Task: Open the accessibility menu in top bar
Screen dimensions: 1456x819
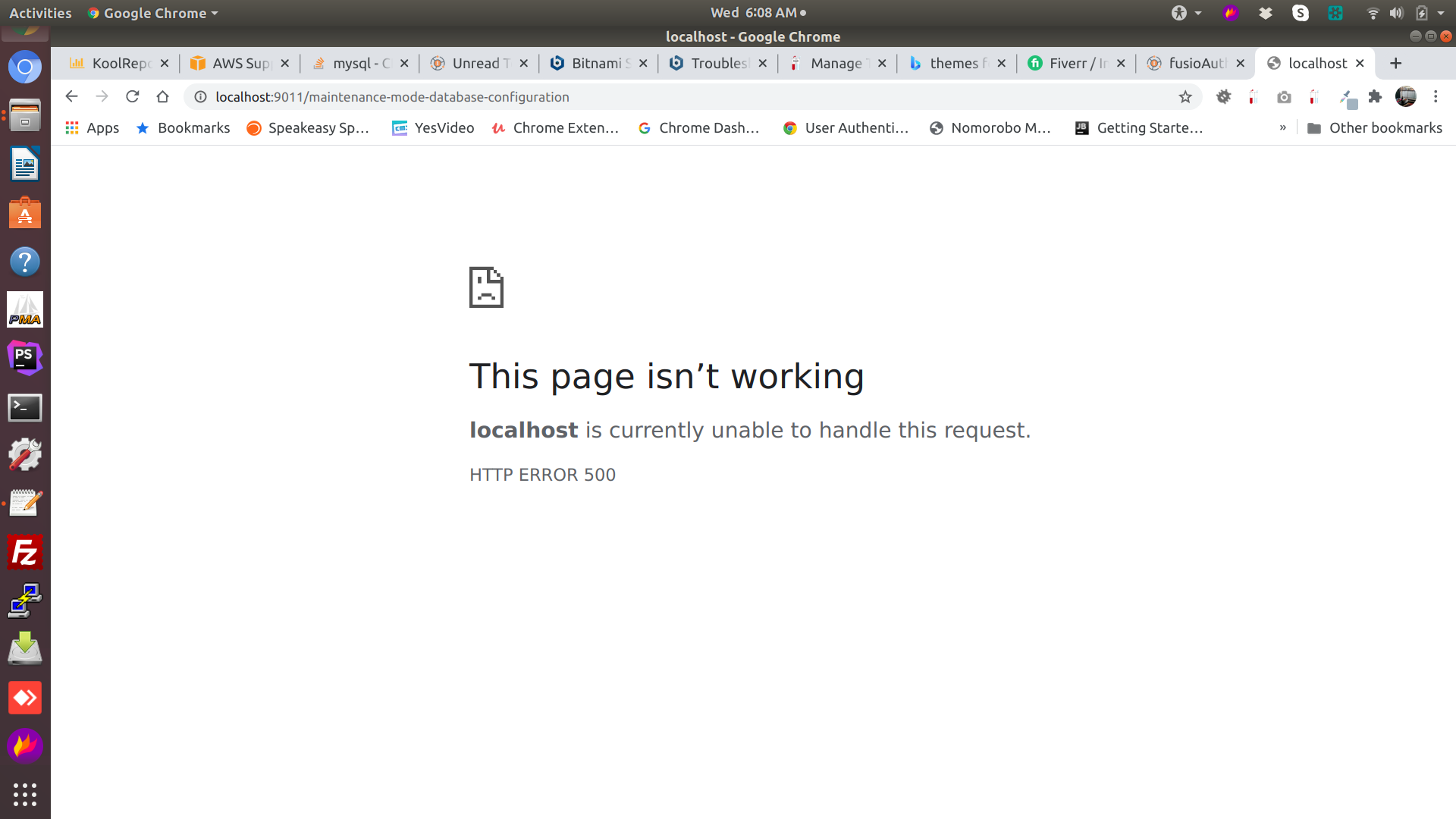Action: pyautogui.click(x=1185, y=13)
